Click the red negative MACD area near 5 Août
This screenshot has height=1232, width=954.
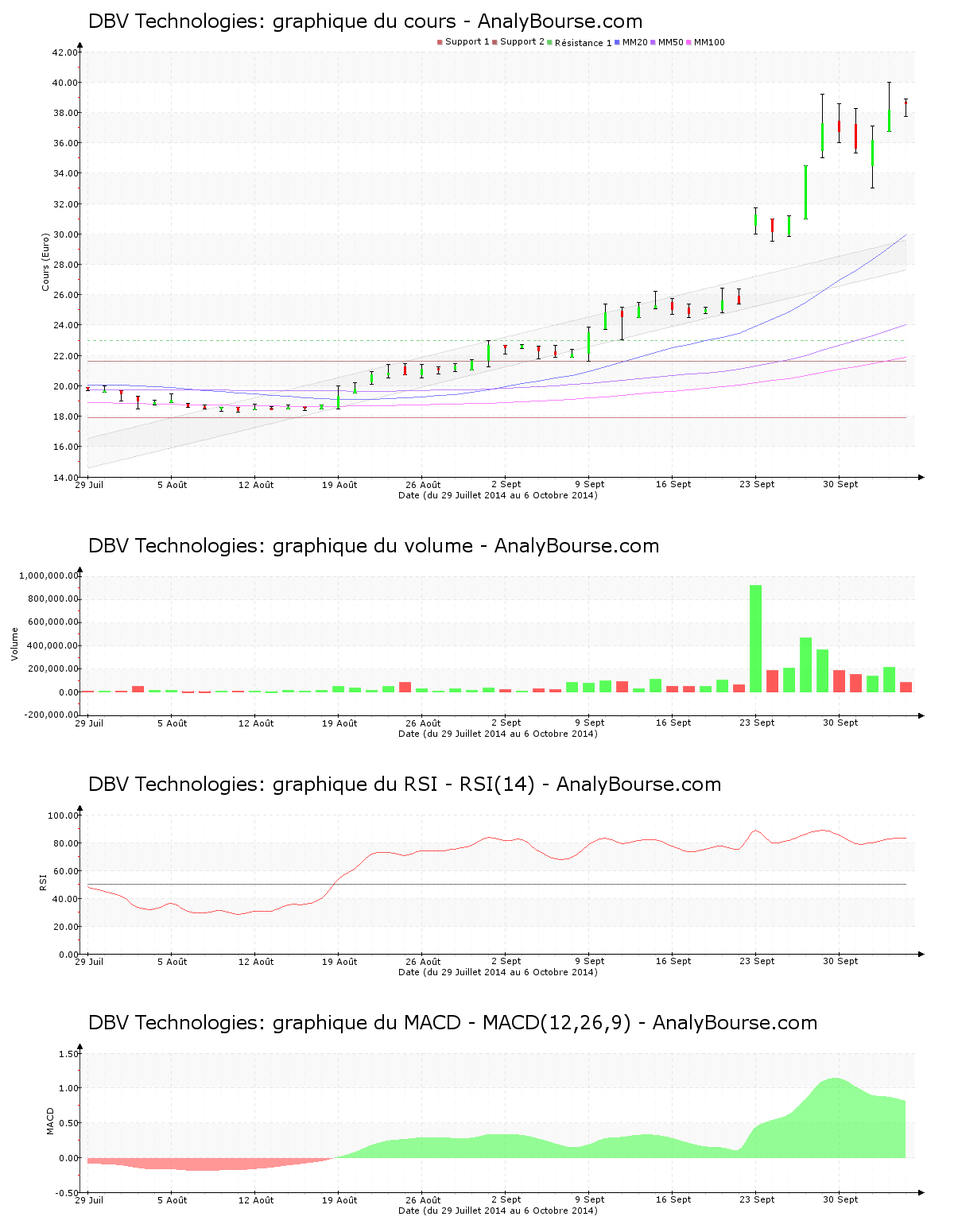[171, 1164]
